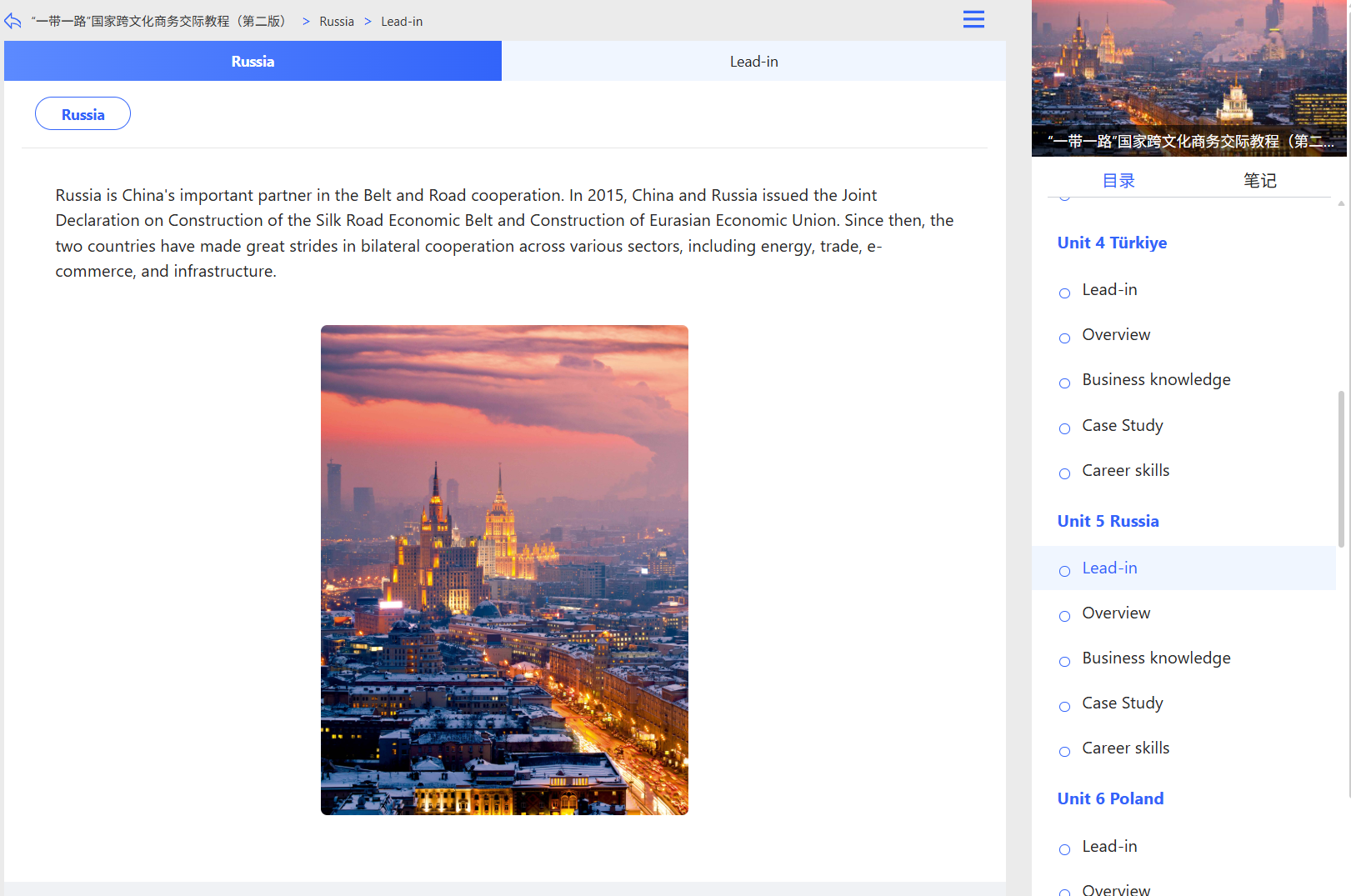Collapse the Unit 5 Russia section
The image size is (1351, 896).
[1108, 521]
